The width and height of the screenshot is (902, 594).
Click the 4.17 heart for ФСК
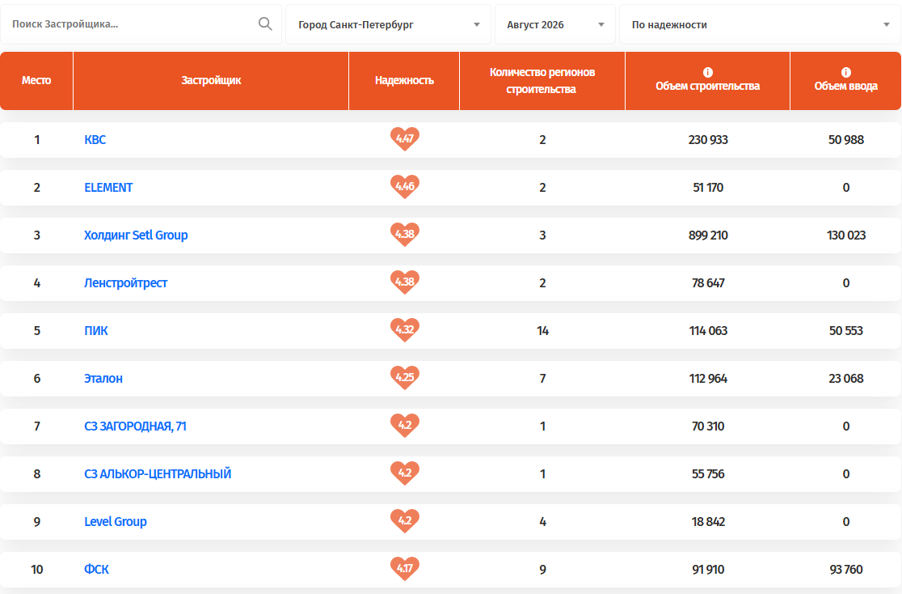coord(404,569)
